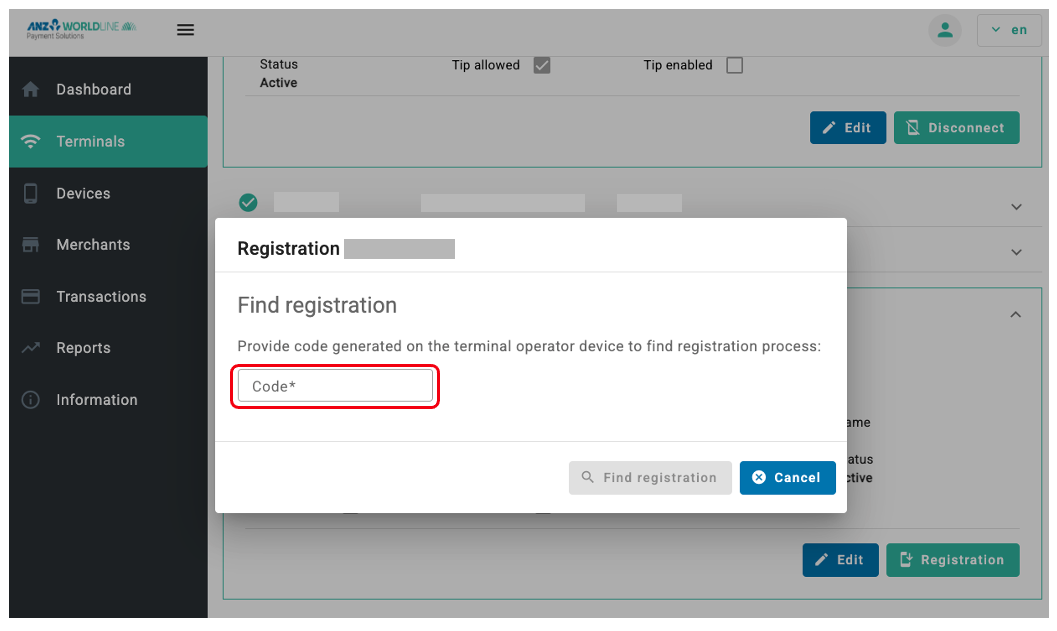Open Transactions from the sidebar menu
1057x631 pixels.
click(x=101, y=297)
